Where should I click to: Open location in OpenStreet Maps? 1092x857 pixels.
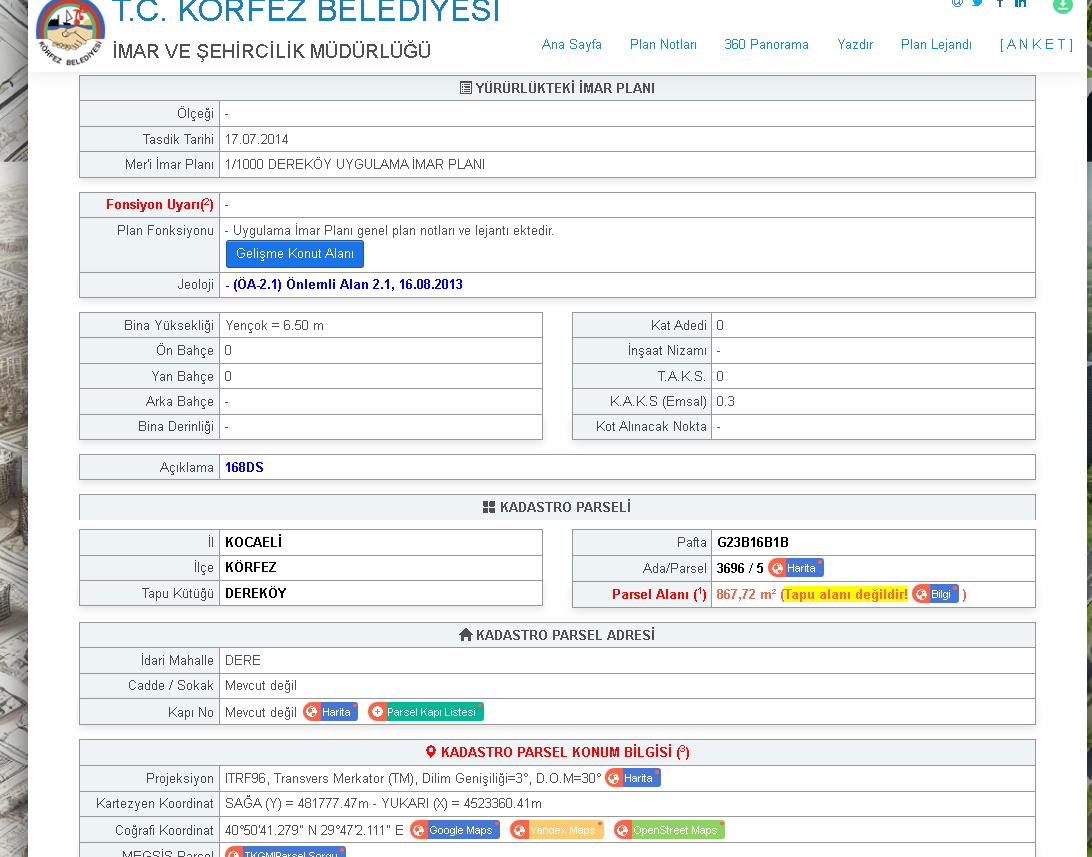click(669, 830)
